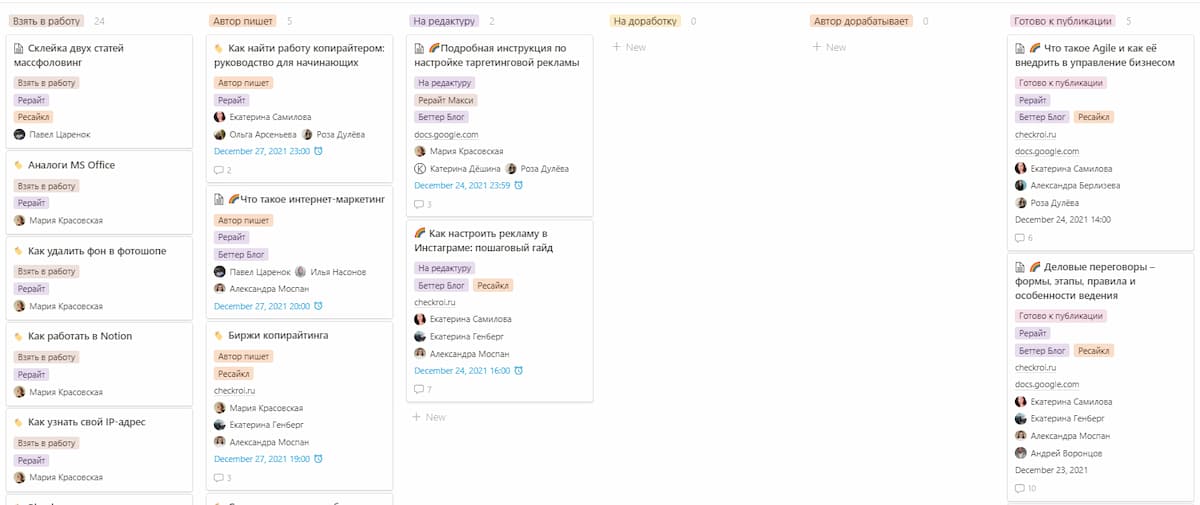
Task: Click the page icon on Что такое интернет-маркетинг
Action: 219,199
